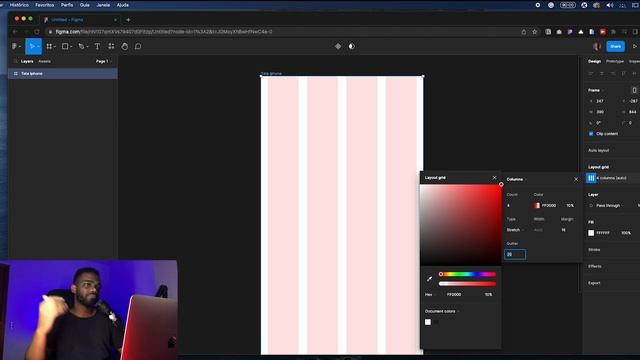Image resolution: width=640 pixels, height=360 pixels.
Task: Open the Figma main menu icon
Action: [14, 47]
